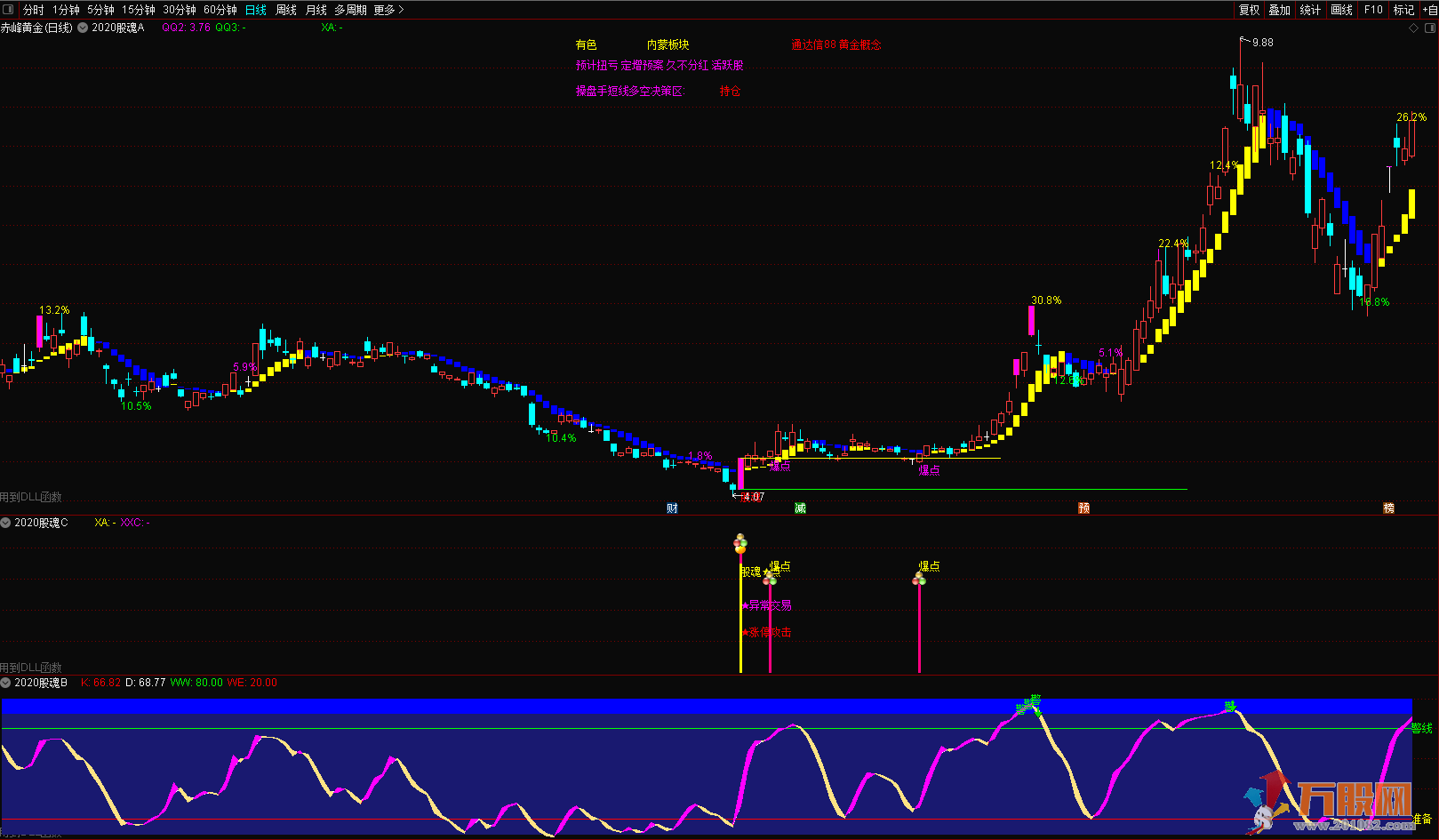The image size is (1439, 840).
Task: Expand the 2020股魂C indicator dropdown
Action: click(6, 523)
